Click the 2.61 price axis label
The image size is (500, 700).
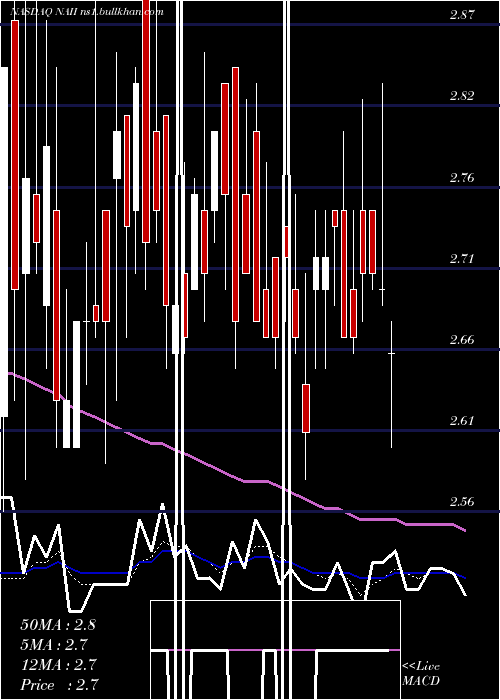click(x=462, y=421)
